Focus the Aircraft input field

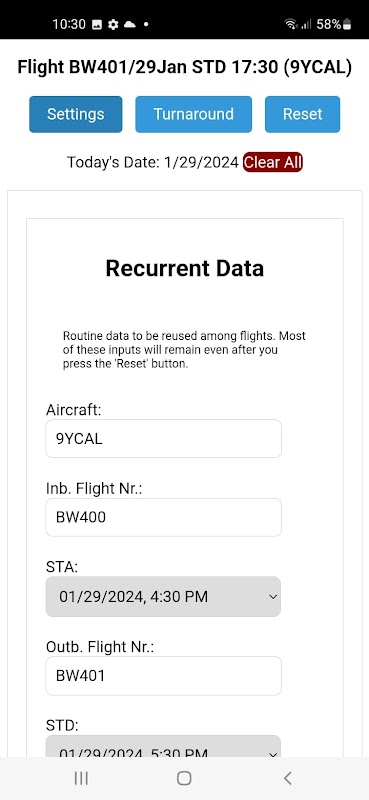pos(163,439)
